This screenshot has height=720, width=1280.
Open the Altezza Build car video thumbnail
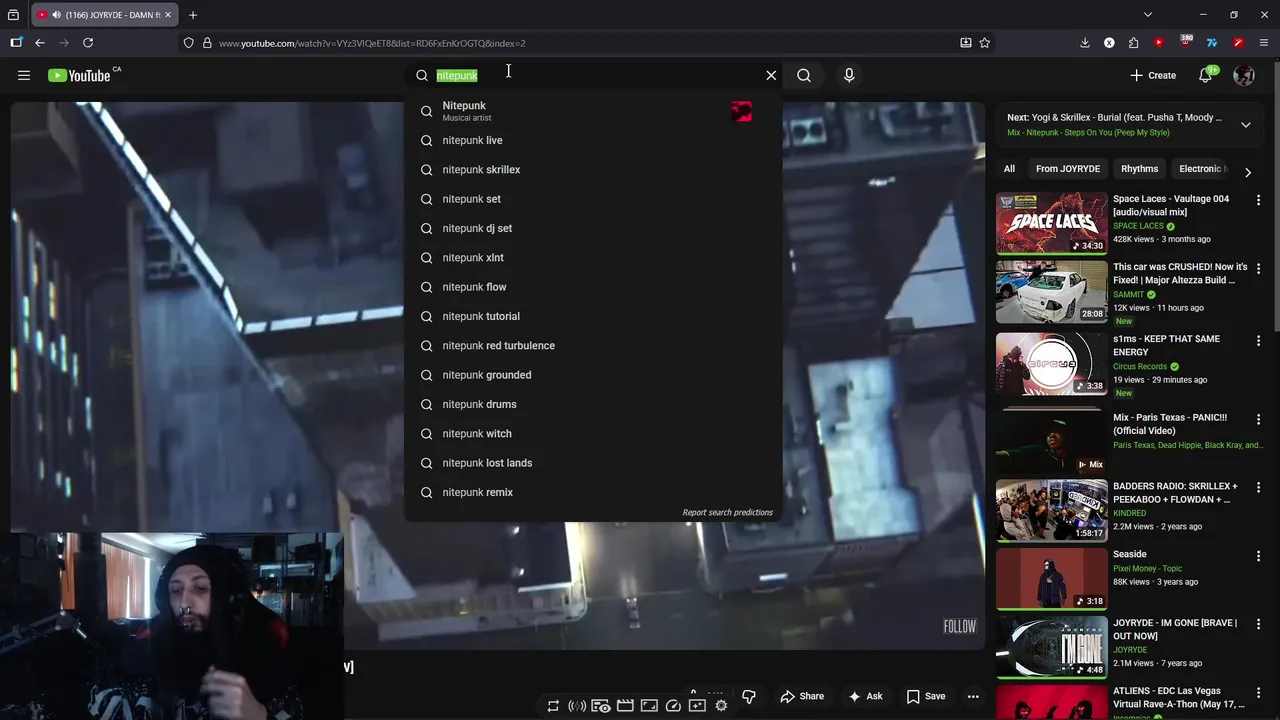(x=1052, y=292)
